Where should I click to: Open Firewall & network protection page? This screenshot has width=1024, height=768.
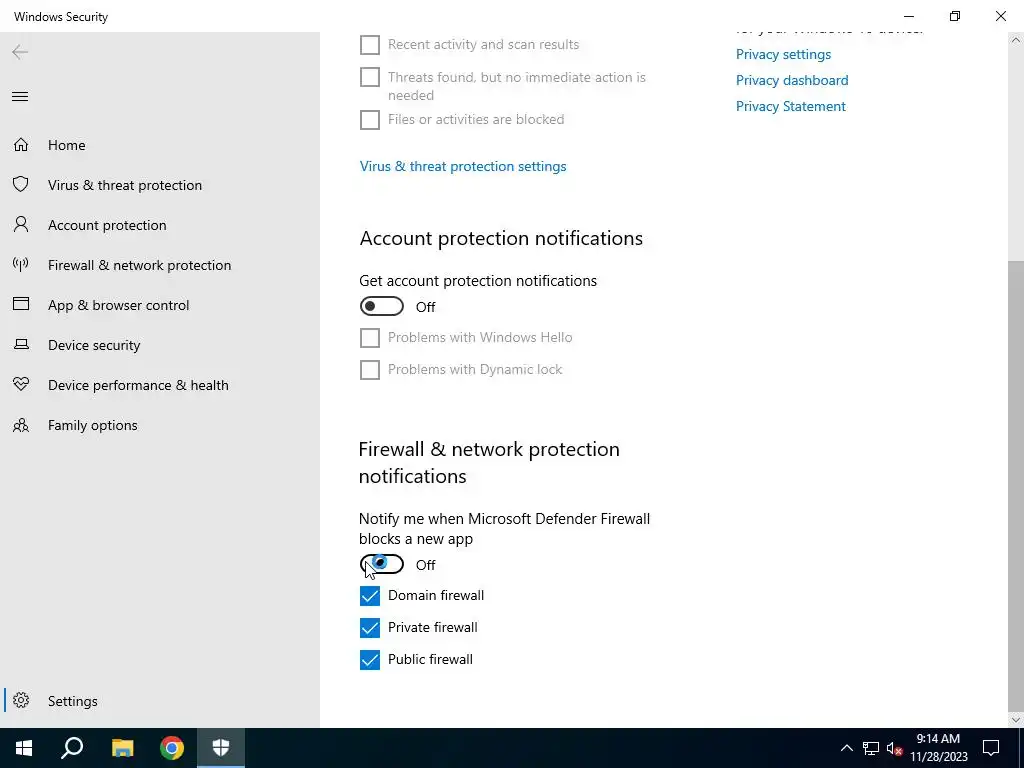pos(160,264)
